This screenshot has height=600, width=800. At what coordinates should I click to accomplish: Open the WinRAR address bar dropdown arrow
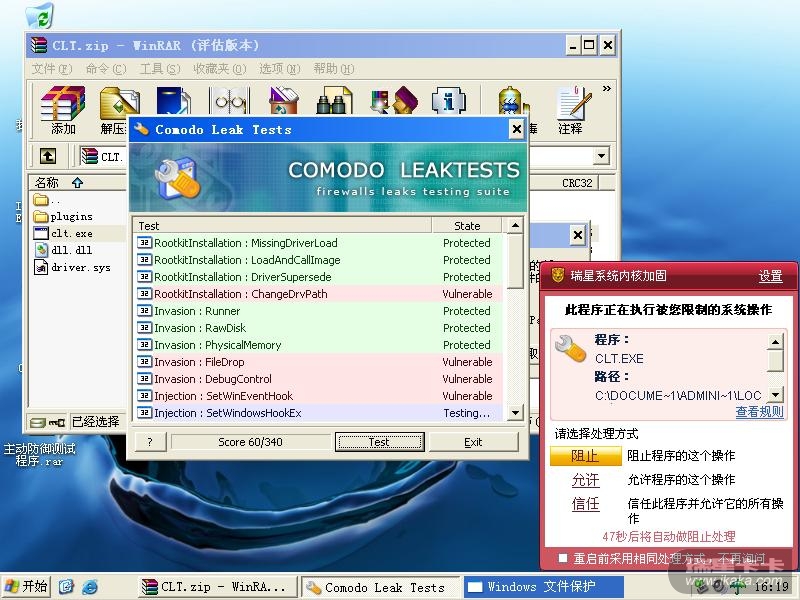click(x=602, y=156)
